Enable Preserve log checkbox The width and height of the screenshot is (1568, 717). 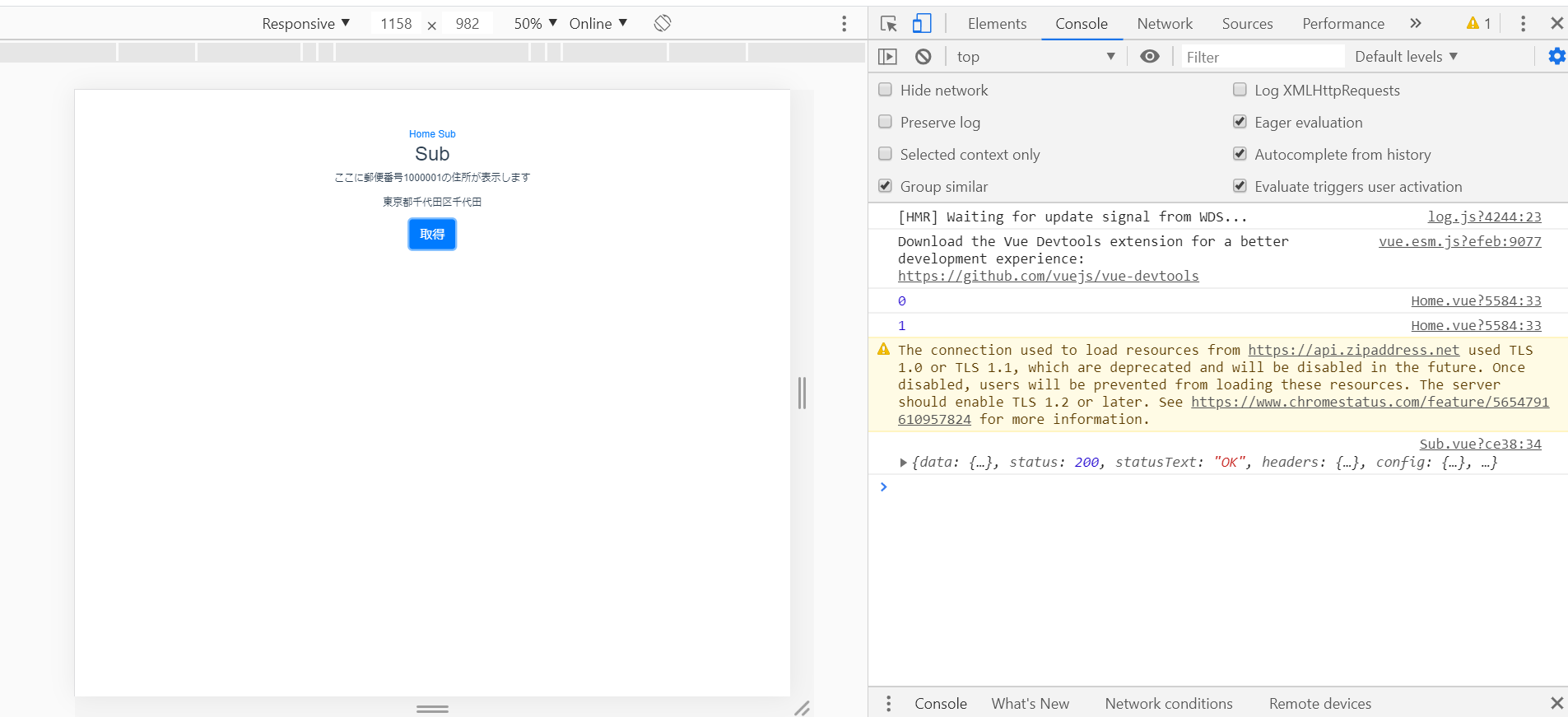click(886, 122)
